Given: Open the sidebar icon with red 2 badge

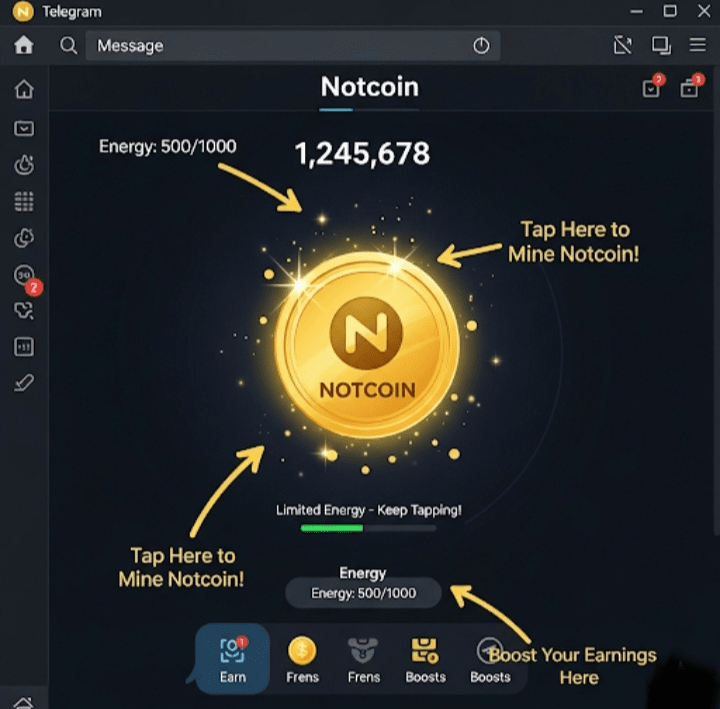Looking at the screenshot, I should tap(25, 277).
